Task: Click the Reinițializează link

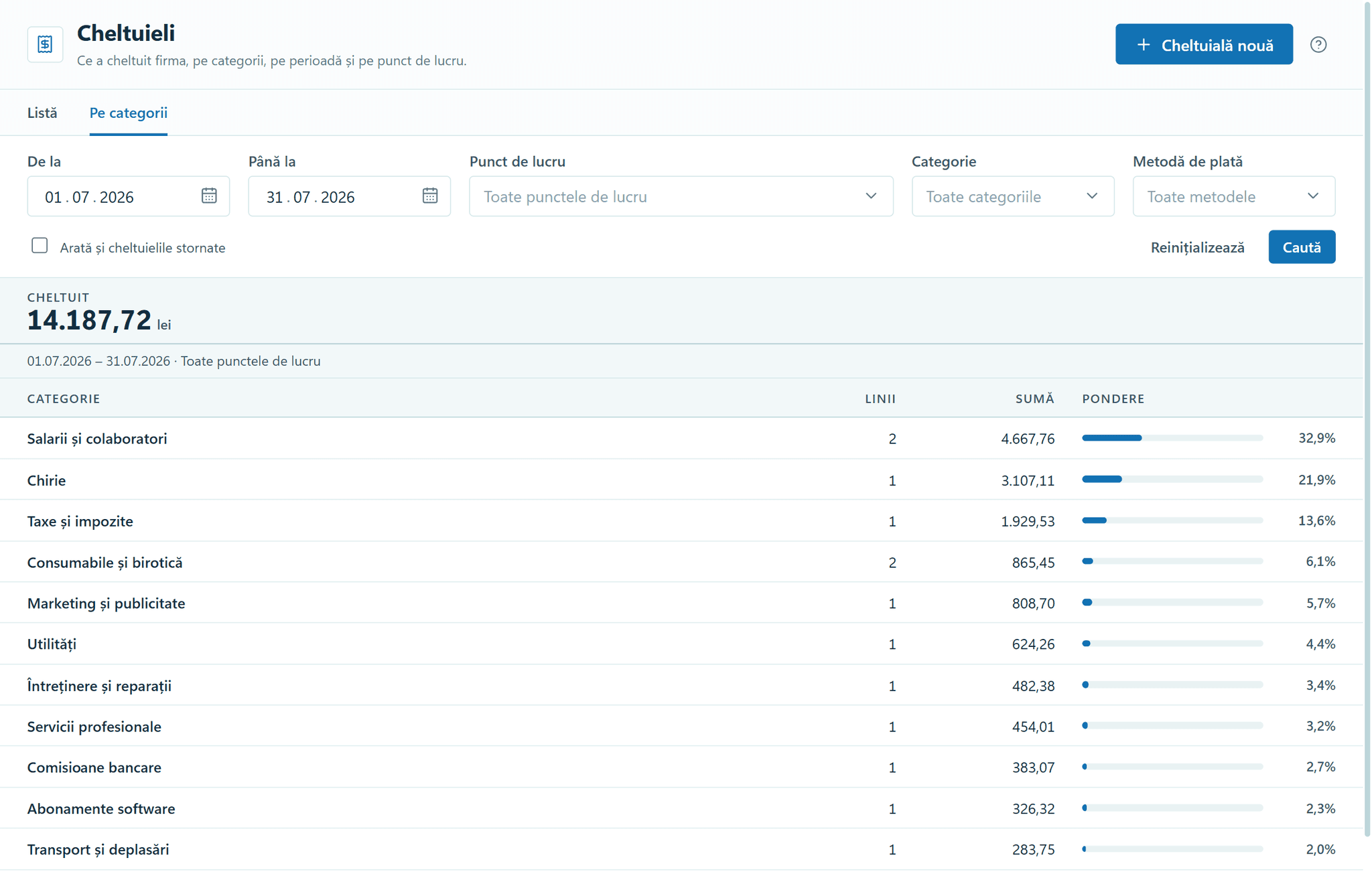Action: 1197,247
